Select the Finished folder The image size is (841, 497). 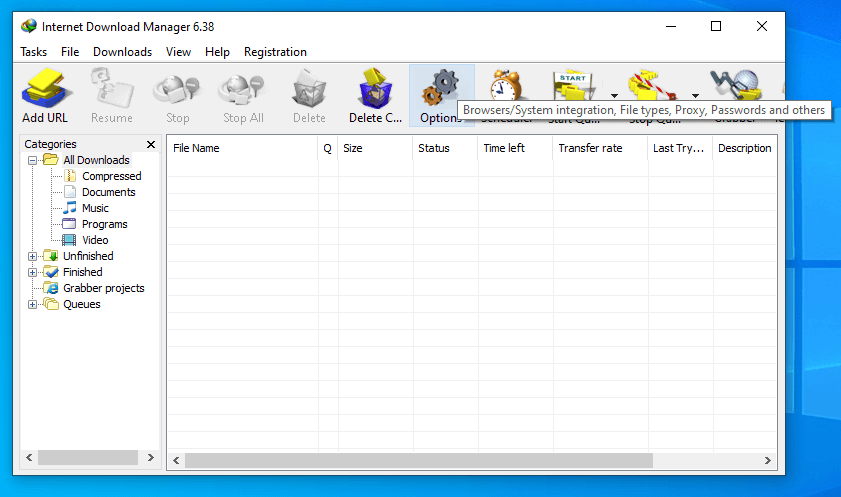tap(83, 272)
